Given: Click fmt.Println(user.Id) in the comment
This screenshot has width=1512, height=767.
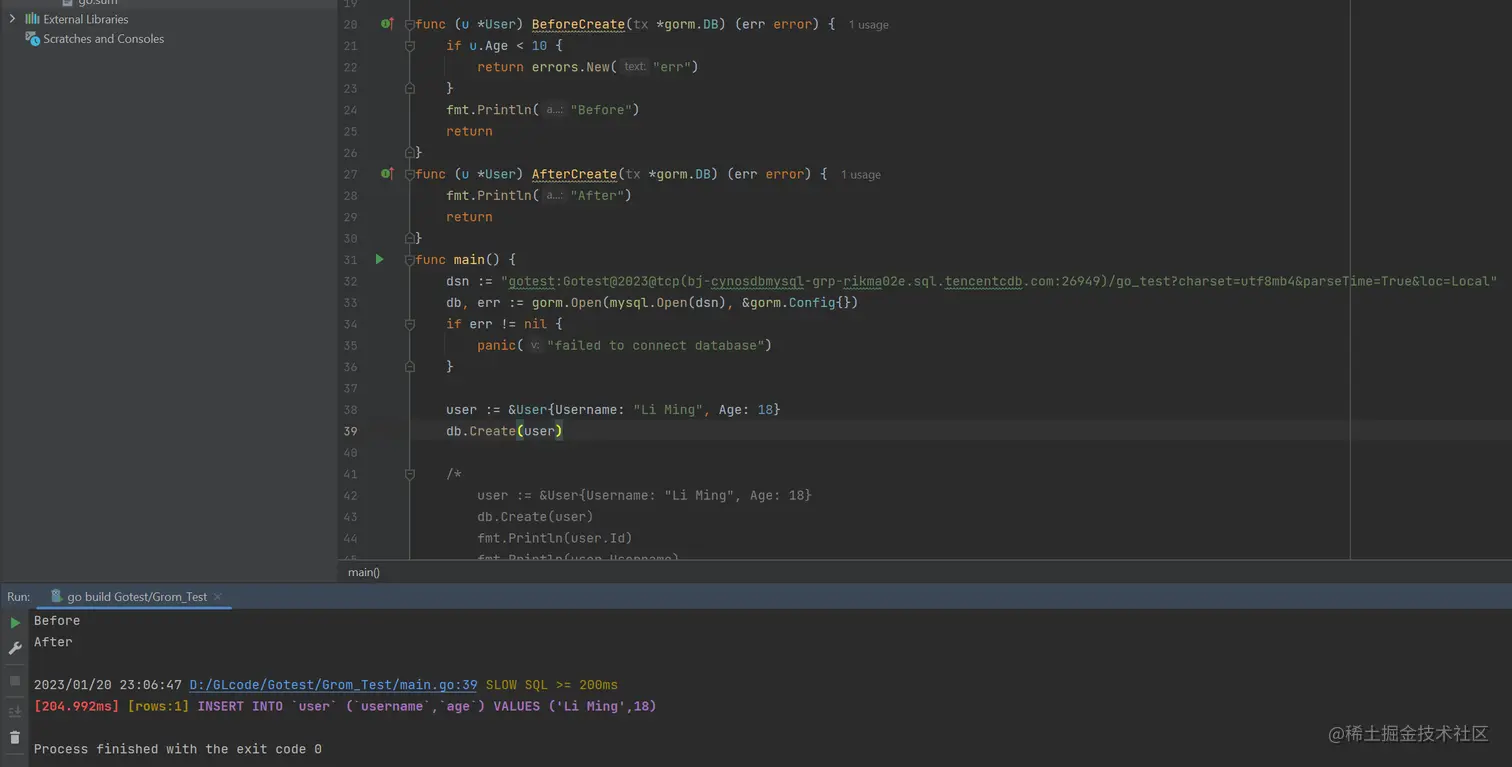Looking at the screenshot, I should pos(555,538).
